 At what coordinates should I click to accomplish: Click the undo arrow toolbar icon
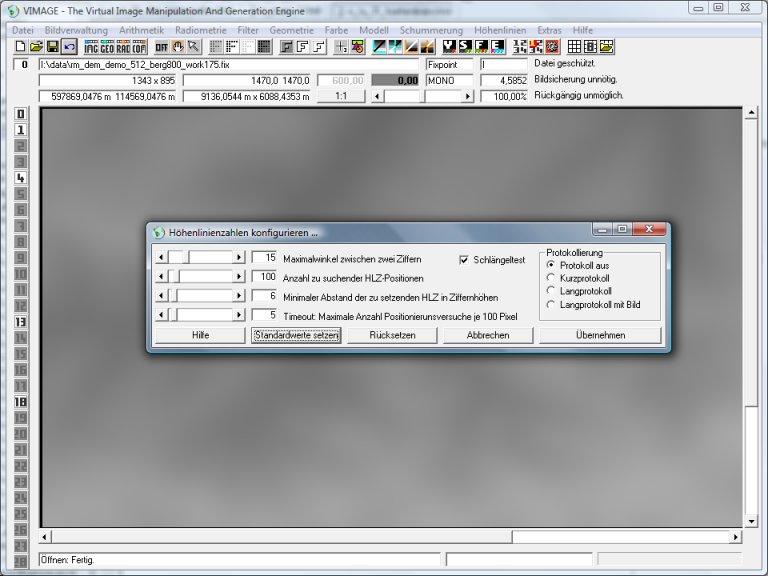[68, 47]
